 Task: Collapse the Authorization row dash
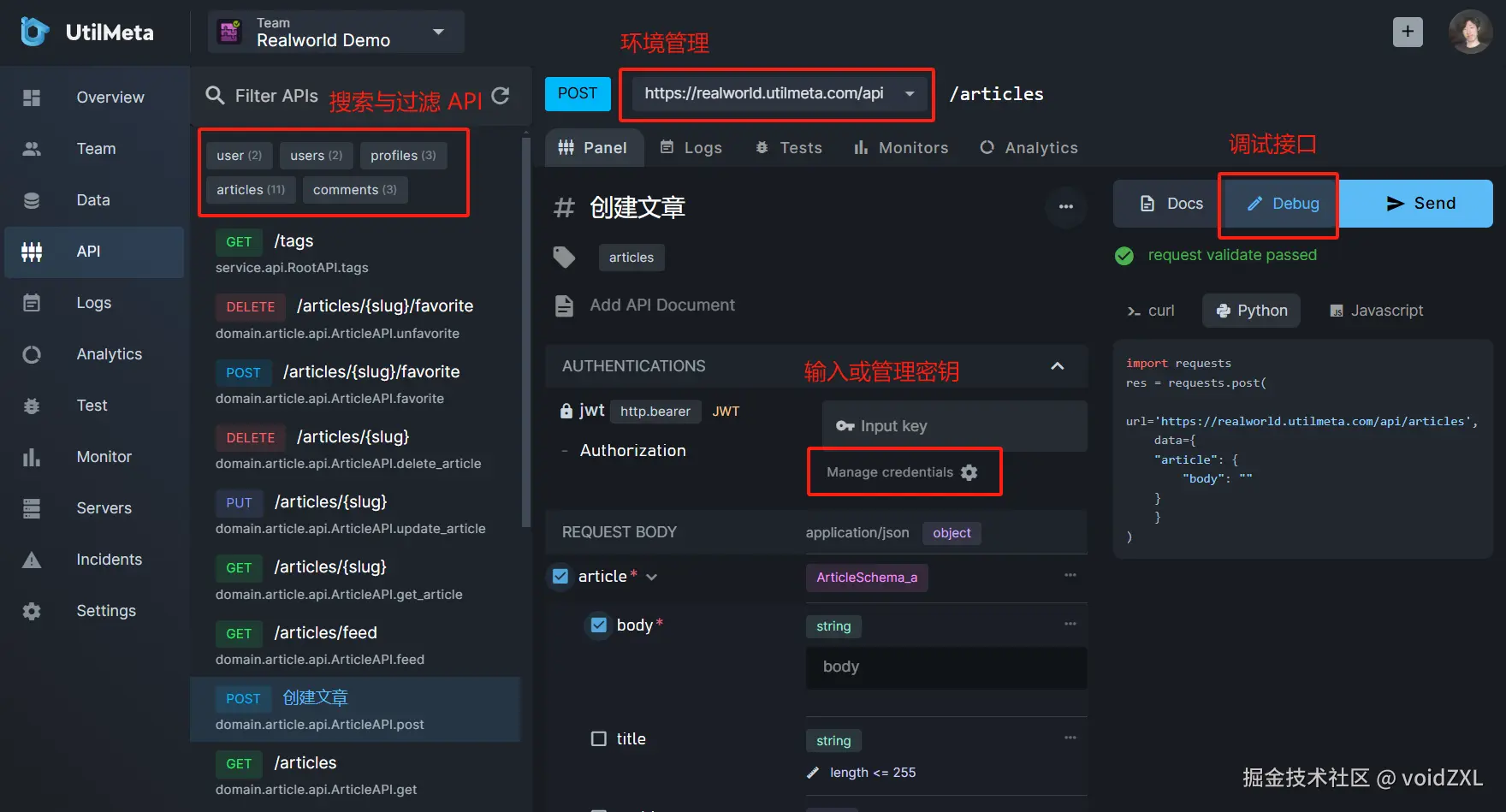click(x=565, y=451)
